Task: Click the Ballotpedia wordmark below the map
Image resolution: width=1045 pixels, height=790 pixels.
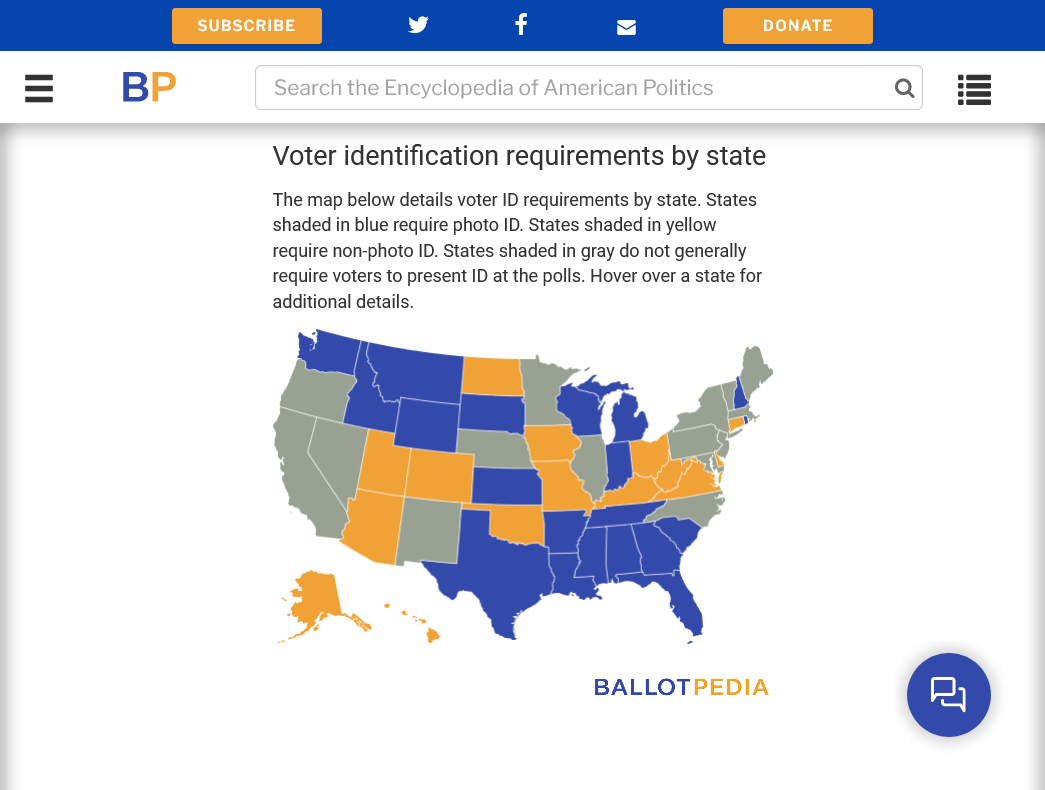Action: (681, 687)
